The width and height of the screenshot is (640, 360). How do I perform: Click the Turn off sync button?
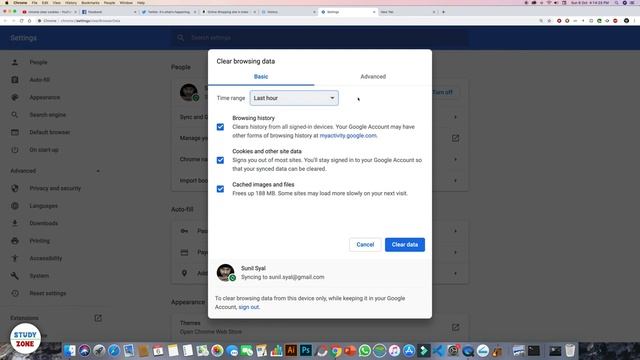coord(443,92)
